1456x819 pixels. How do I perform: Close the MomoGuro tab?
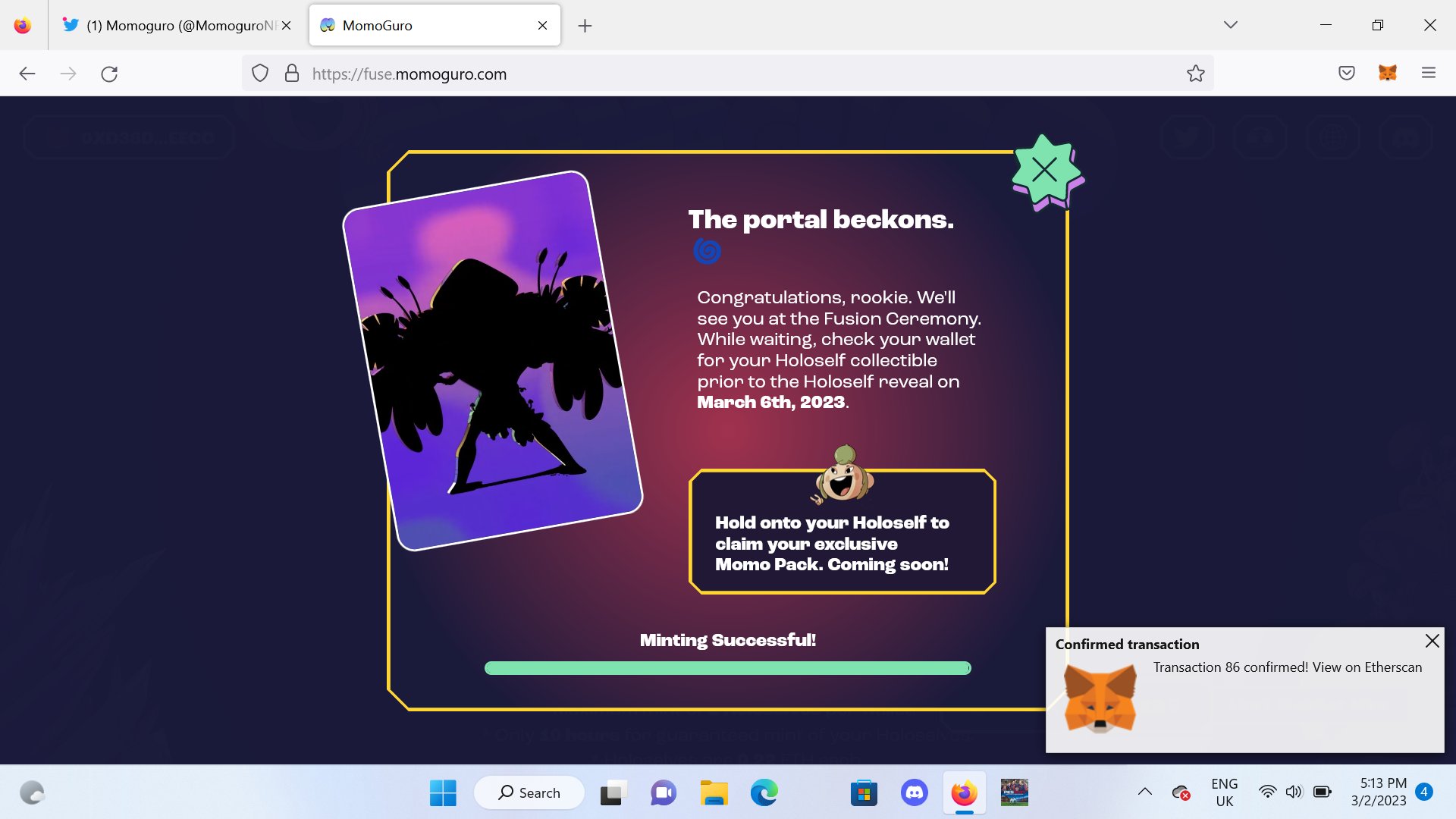[x=542, y=25]
